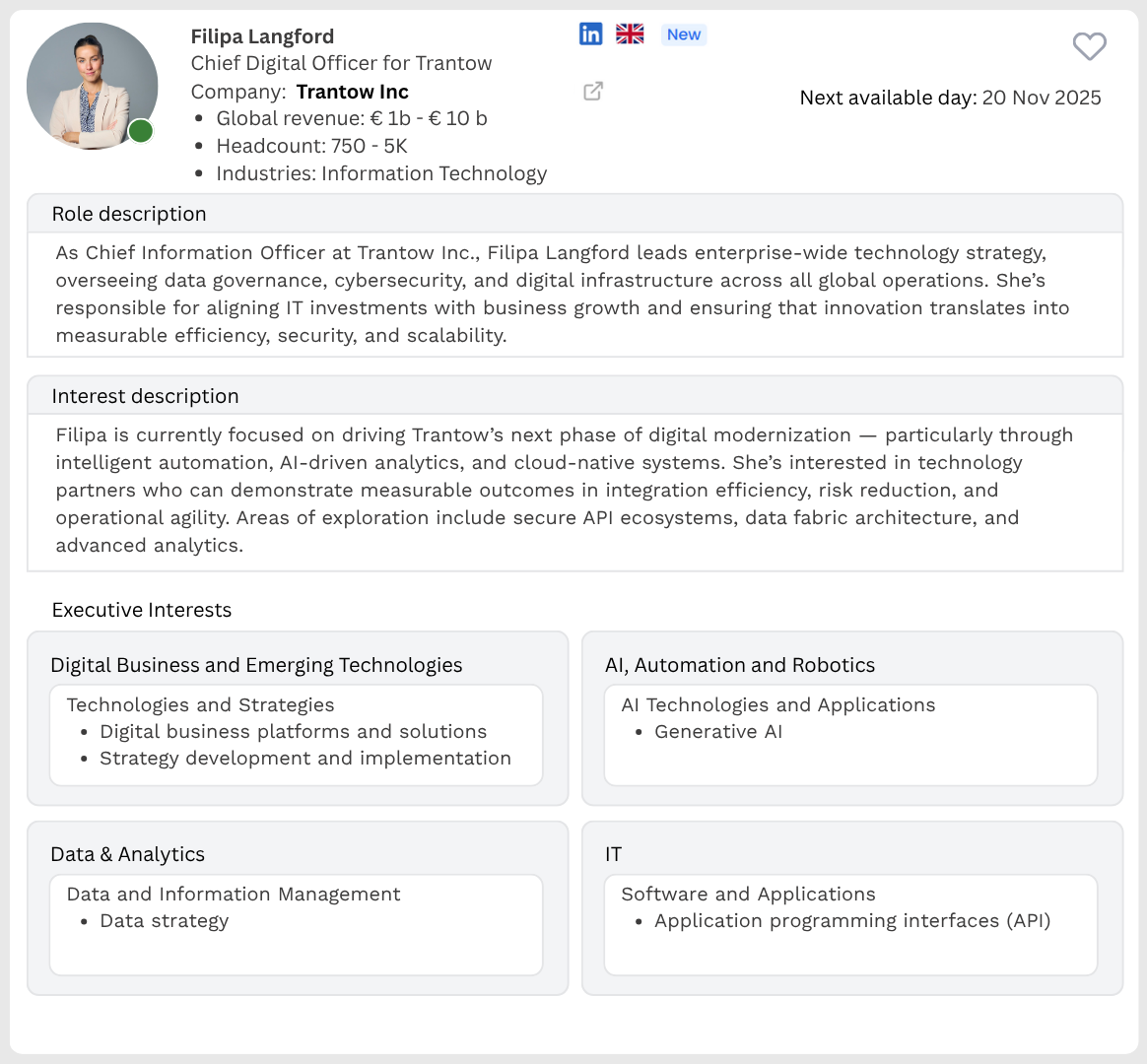This screenshot has width=1147, height=1064.
Task: Click the green online status indicator
Action: [140, 131]
